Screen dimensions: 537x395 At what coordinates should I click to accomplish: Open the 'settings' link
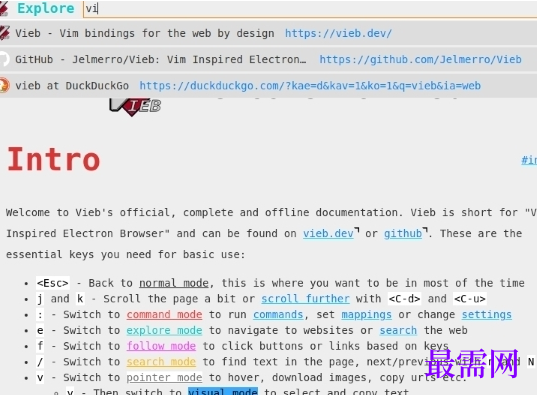(487, 314)
